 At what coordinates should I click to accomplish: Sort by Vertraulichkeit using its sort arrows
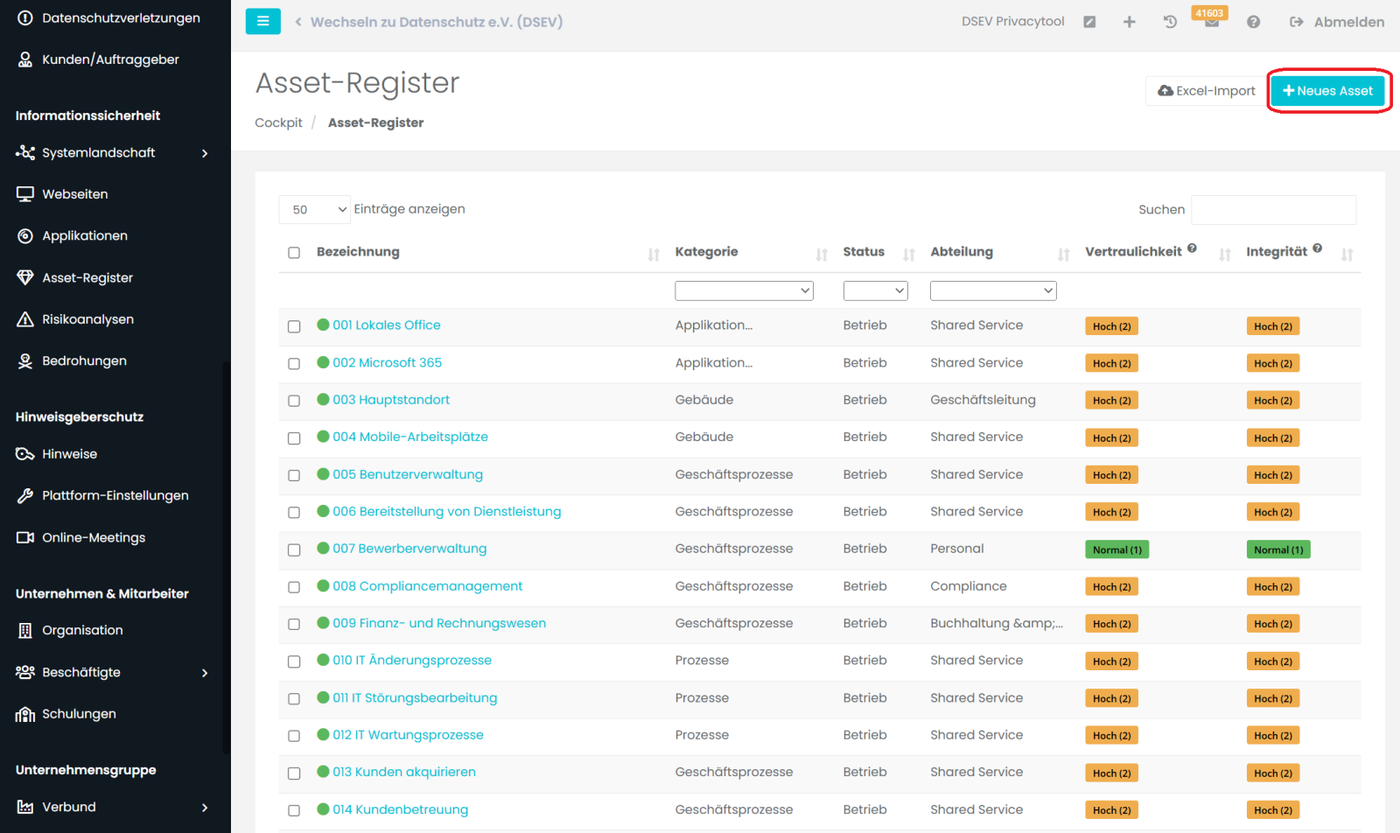(1225, 255)
